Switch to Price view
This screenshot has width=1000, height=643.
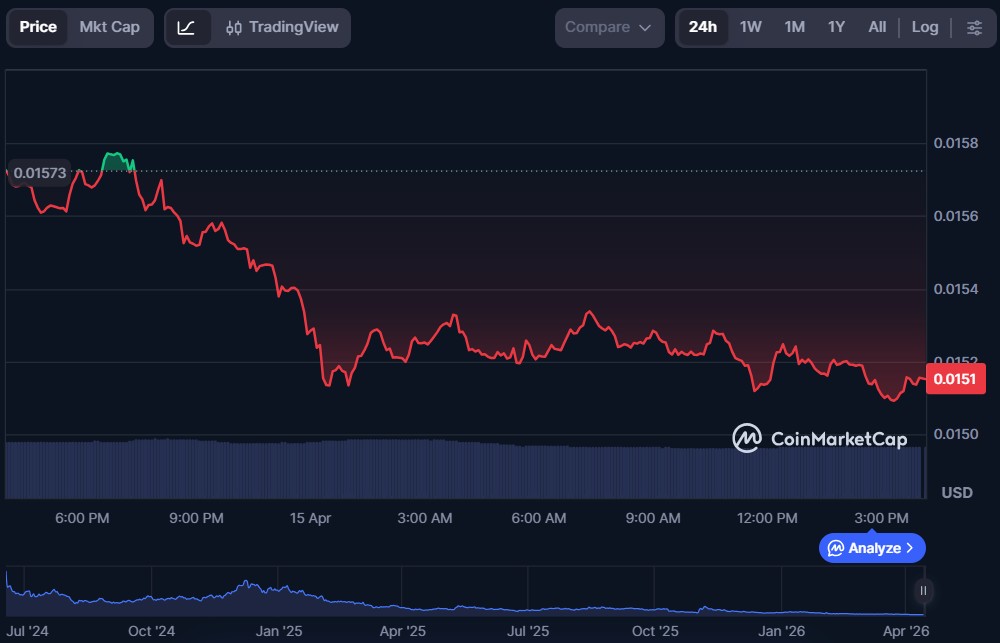[38, 27]
